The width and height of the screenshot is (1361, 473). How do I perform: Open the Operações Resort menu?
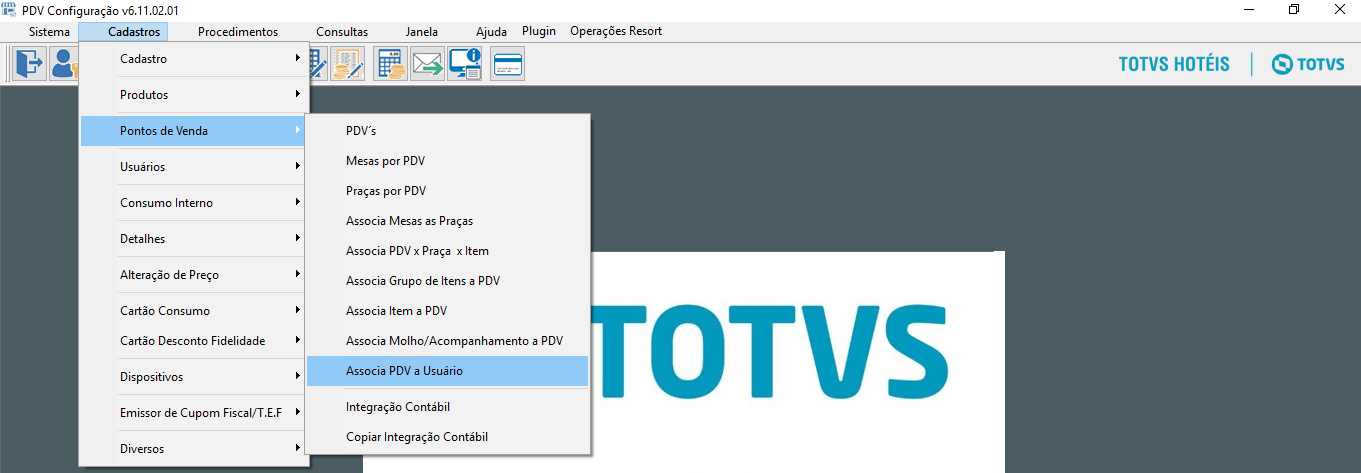[x=616, y=31]
